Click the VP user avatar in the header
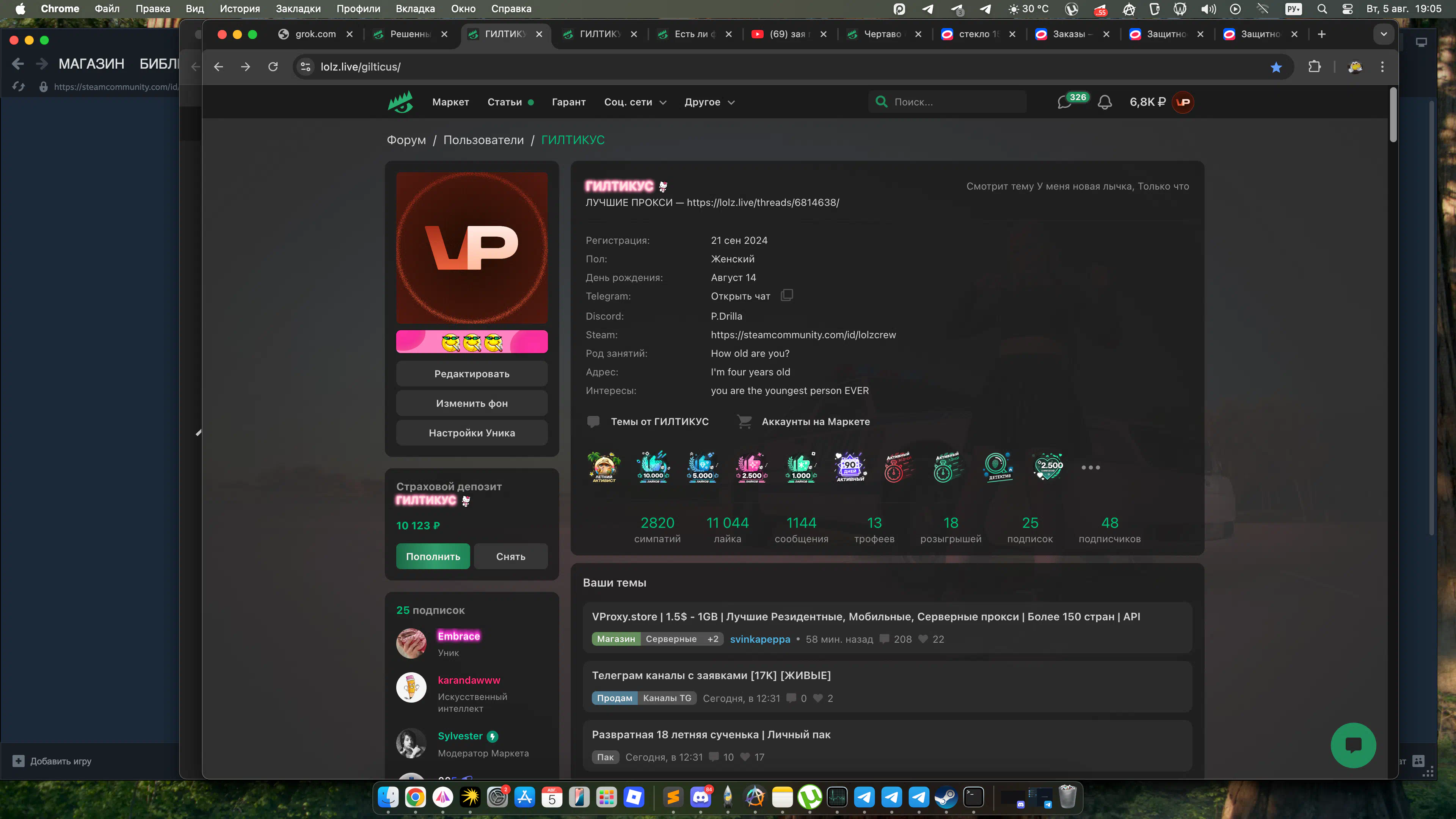Image resolution: width=1456 pixels, height=819 pixels. tap(1183, 102)
